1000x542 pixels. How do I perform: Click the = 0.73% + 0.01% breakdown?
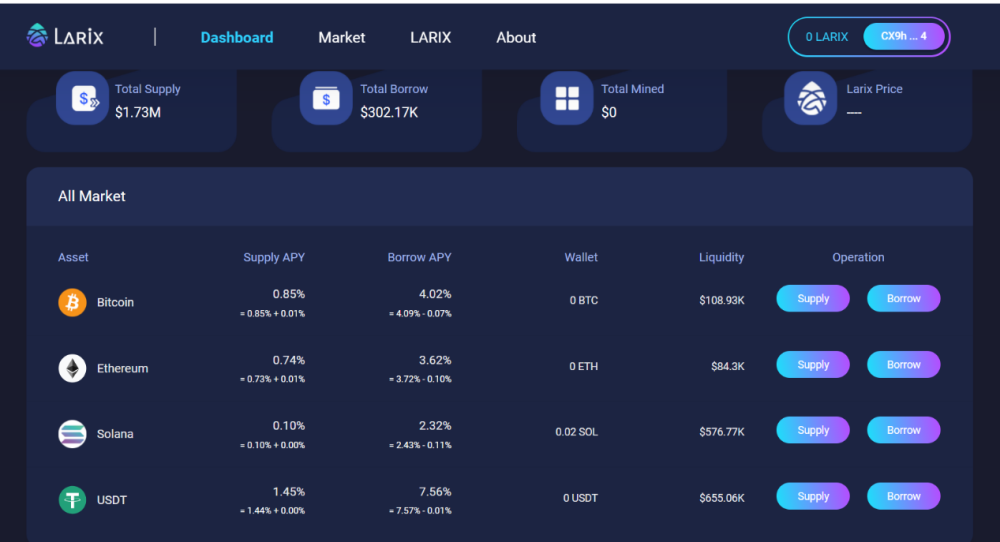tap(272, 379)
